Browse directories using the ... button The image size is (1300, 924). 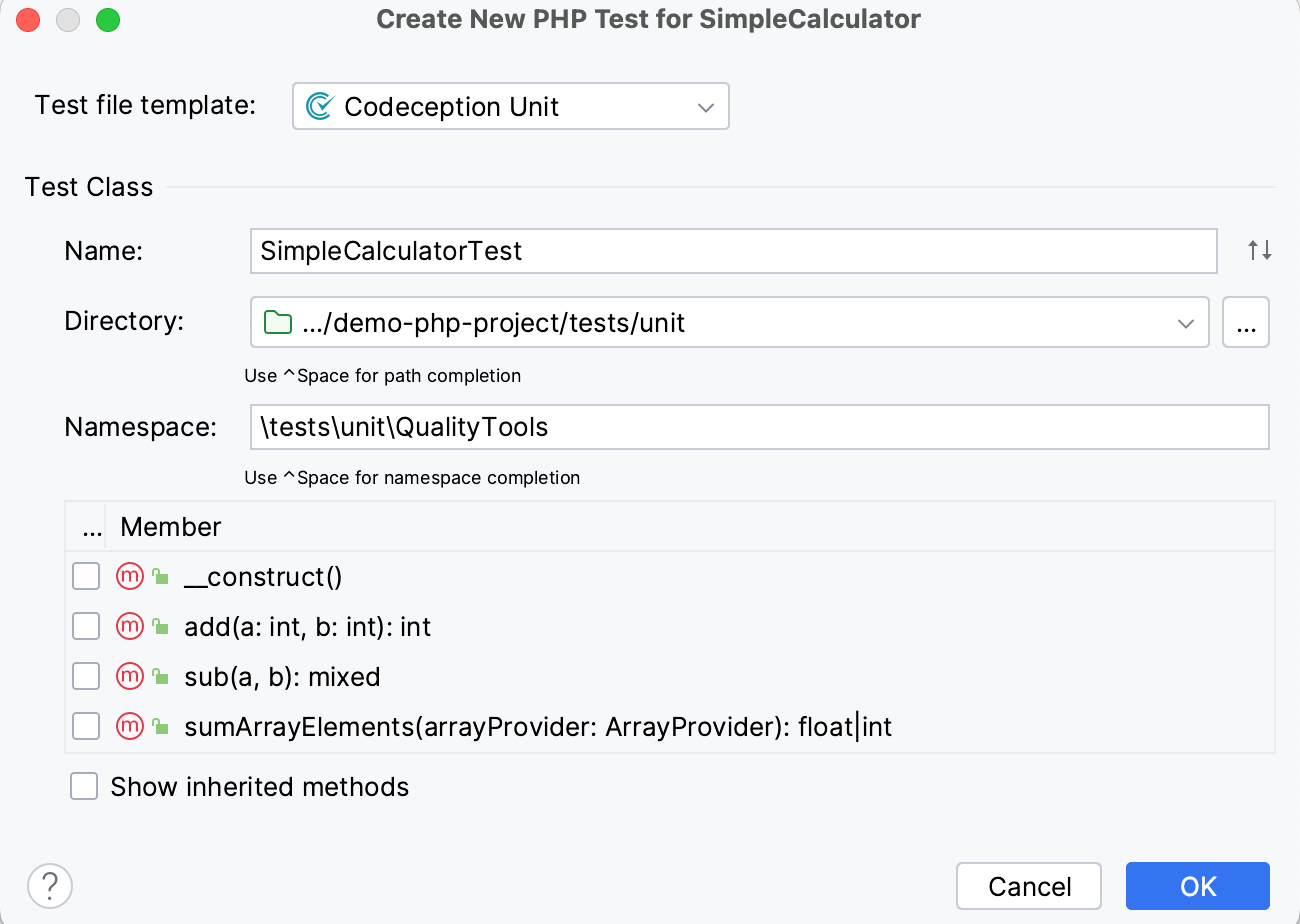click(1246, 322)
